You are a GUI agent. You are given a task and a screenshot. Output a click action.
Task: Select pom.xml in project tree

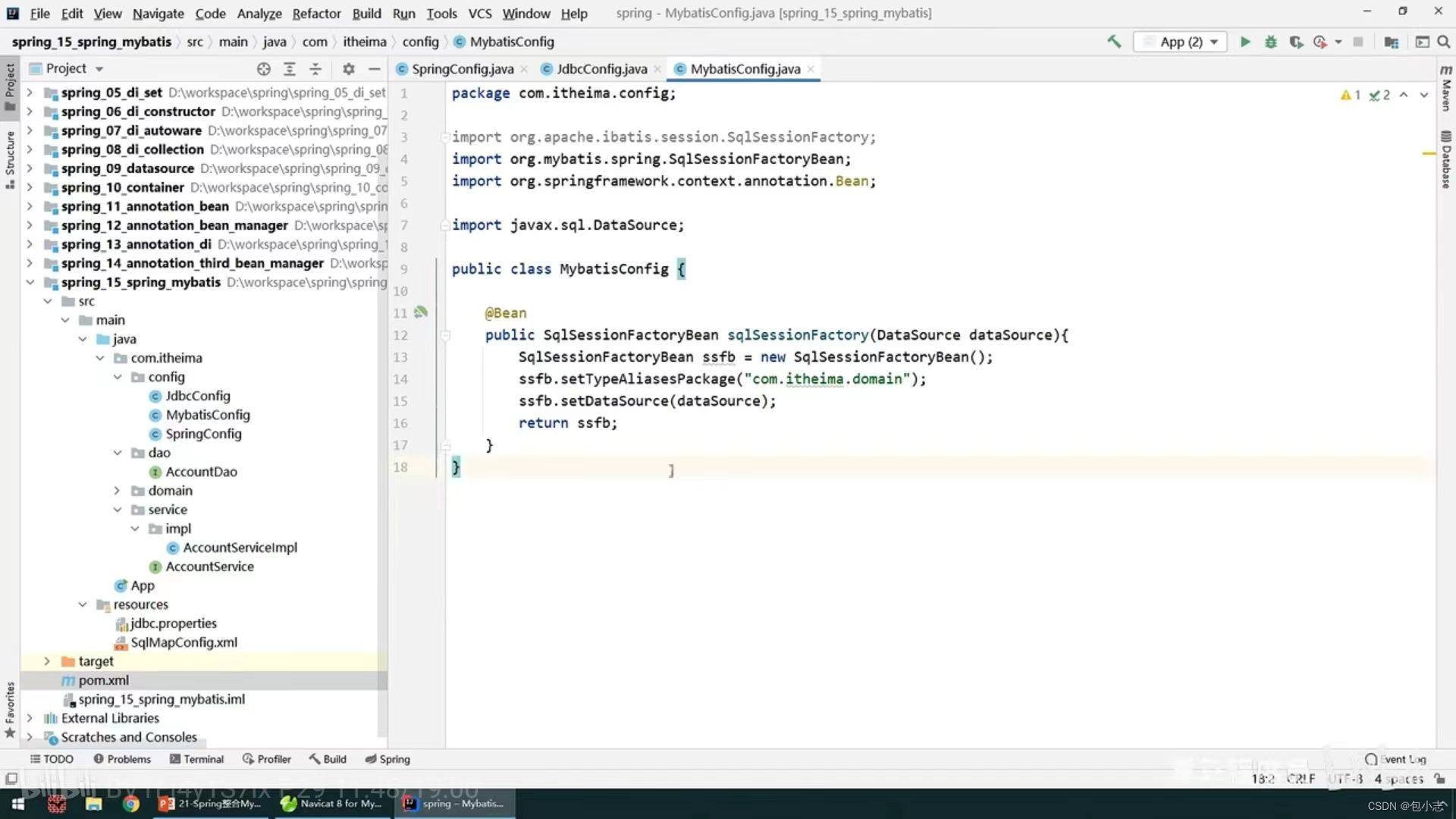click(x=103, y=680)
